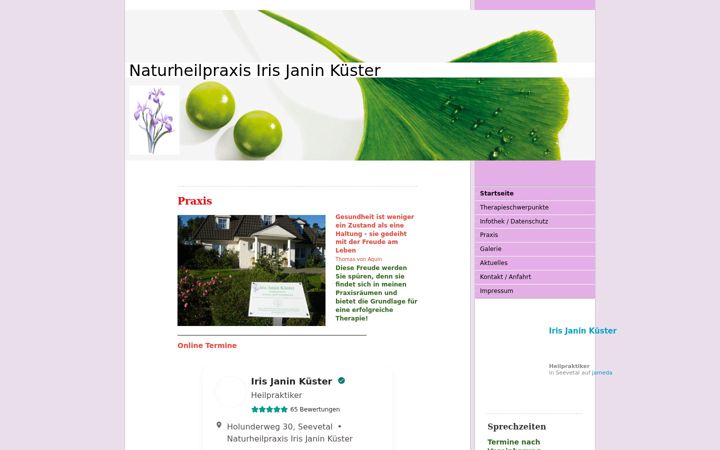Click the five-star rating in the widget
Screen dimensions: 720x450
[x=270, y=410]
